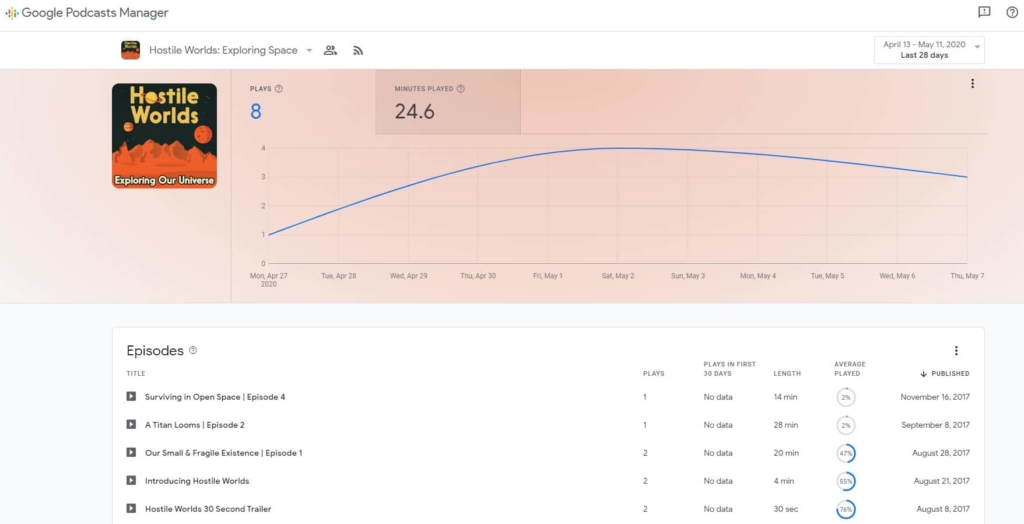Image resolution: width=1024 pixels, height=524 pixels.
Task: Click the 24.6 minutes played value
Action: (415, 112)
